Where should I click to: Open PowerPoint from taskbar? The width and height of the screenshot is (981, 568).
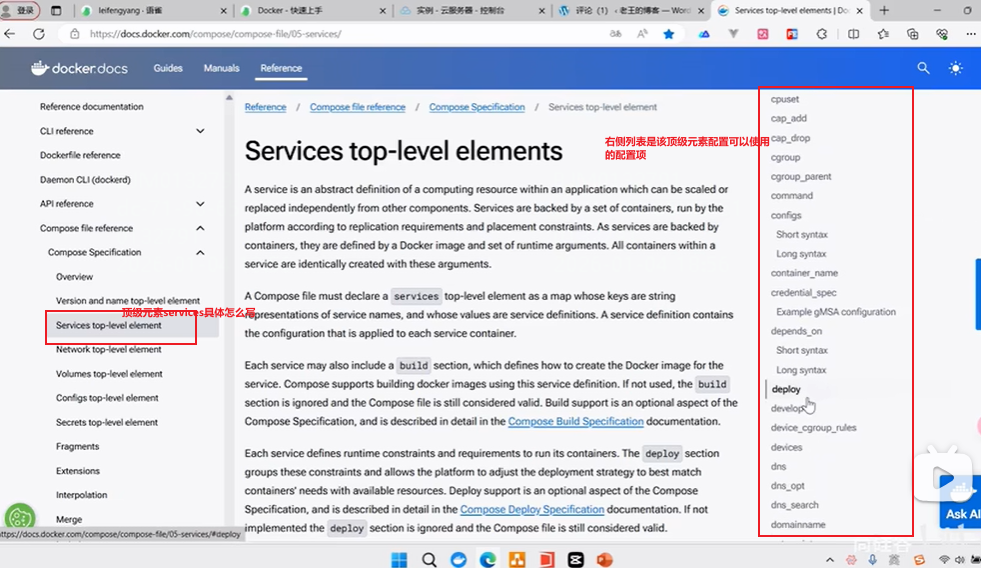(x=604, y=559)
